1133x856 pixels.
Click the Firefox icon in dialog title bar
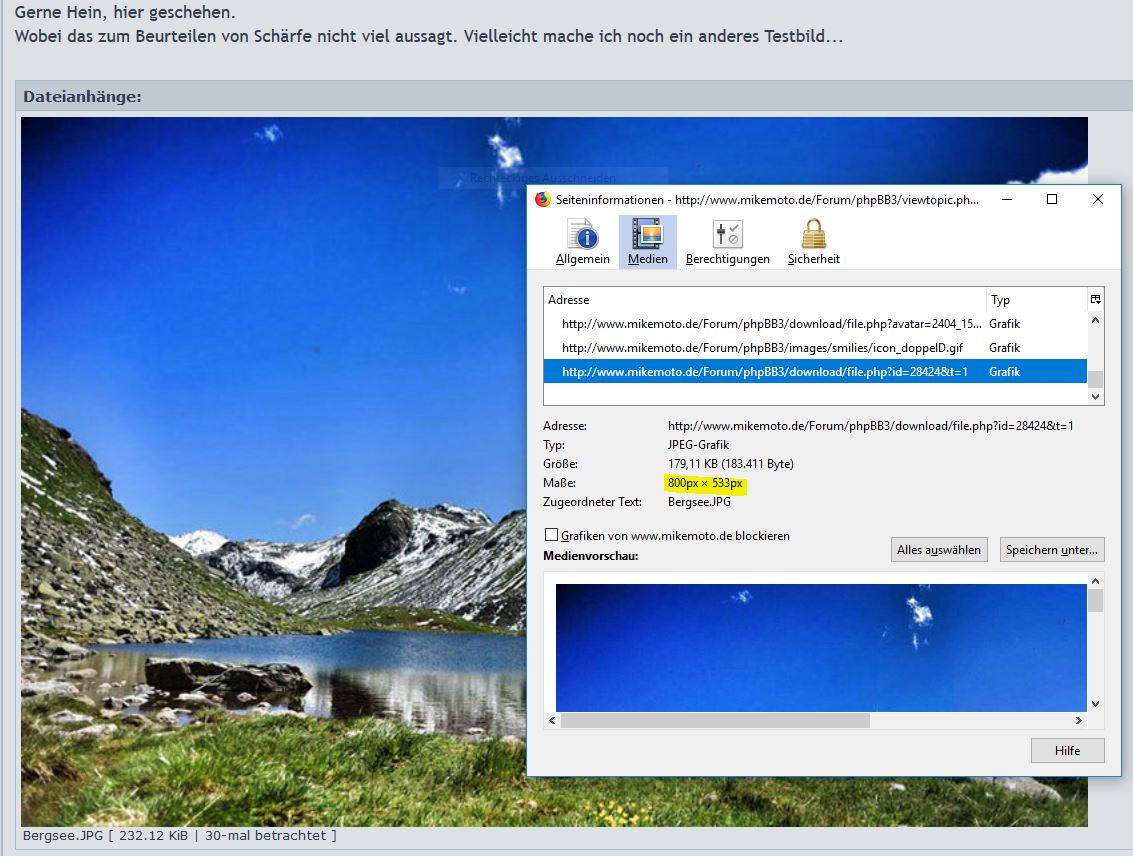(x=543, y=199)
